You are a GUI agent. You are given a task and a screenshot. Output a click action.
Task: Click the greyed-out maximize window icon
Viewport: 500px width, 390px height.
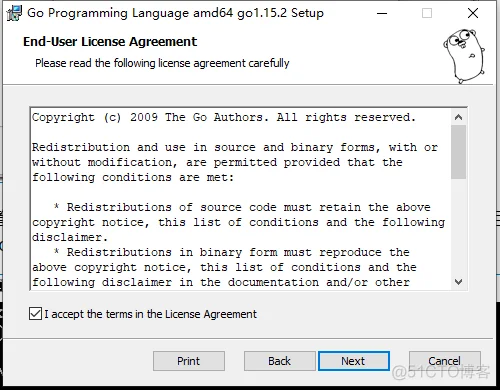pyautogui.click(x=427, y=13)
